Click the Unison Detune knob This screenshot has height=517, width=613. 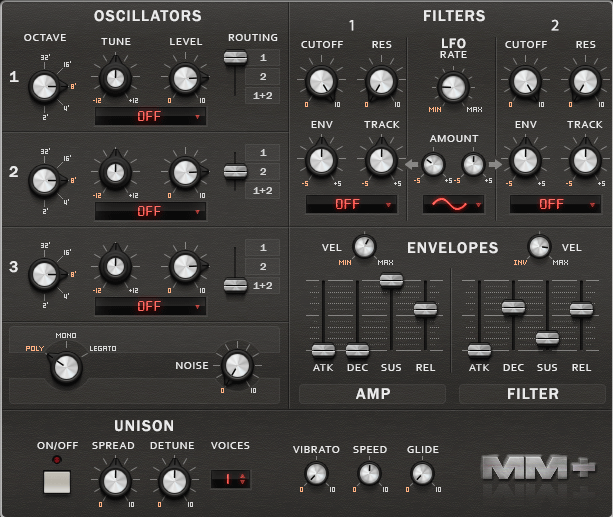(x=174, y=481)
